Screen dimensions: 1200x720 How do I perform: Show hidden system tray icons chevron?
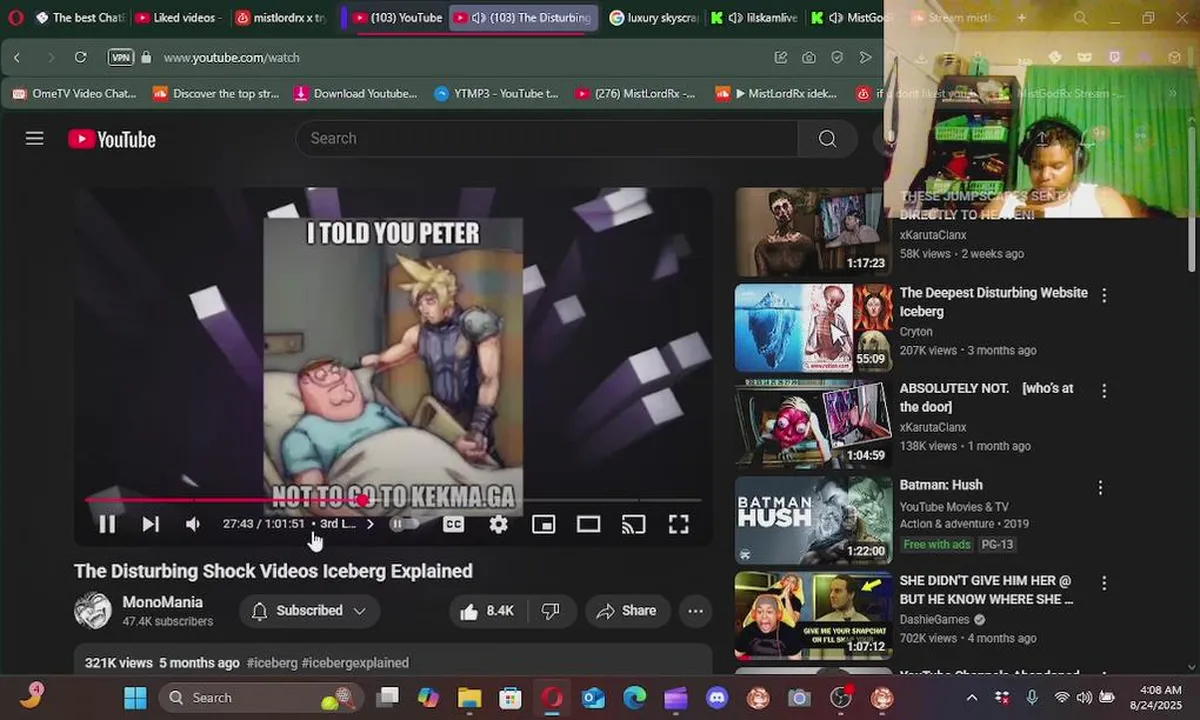pyautogui.click(x=972, y=697)
